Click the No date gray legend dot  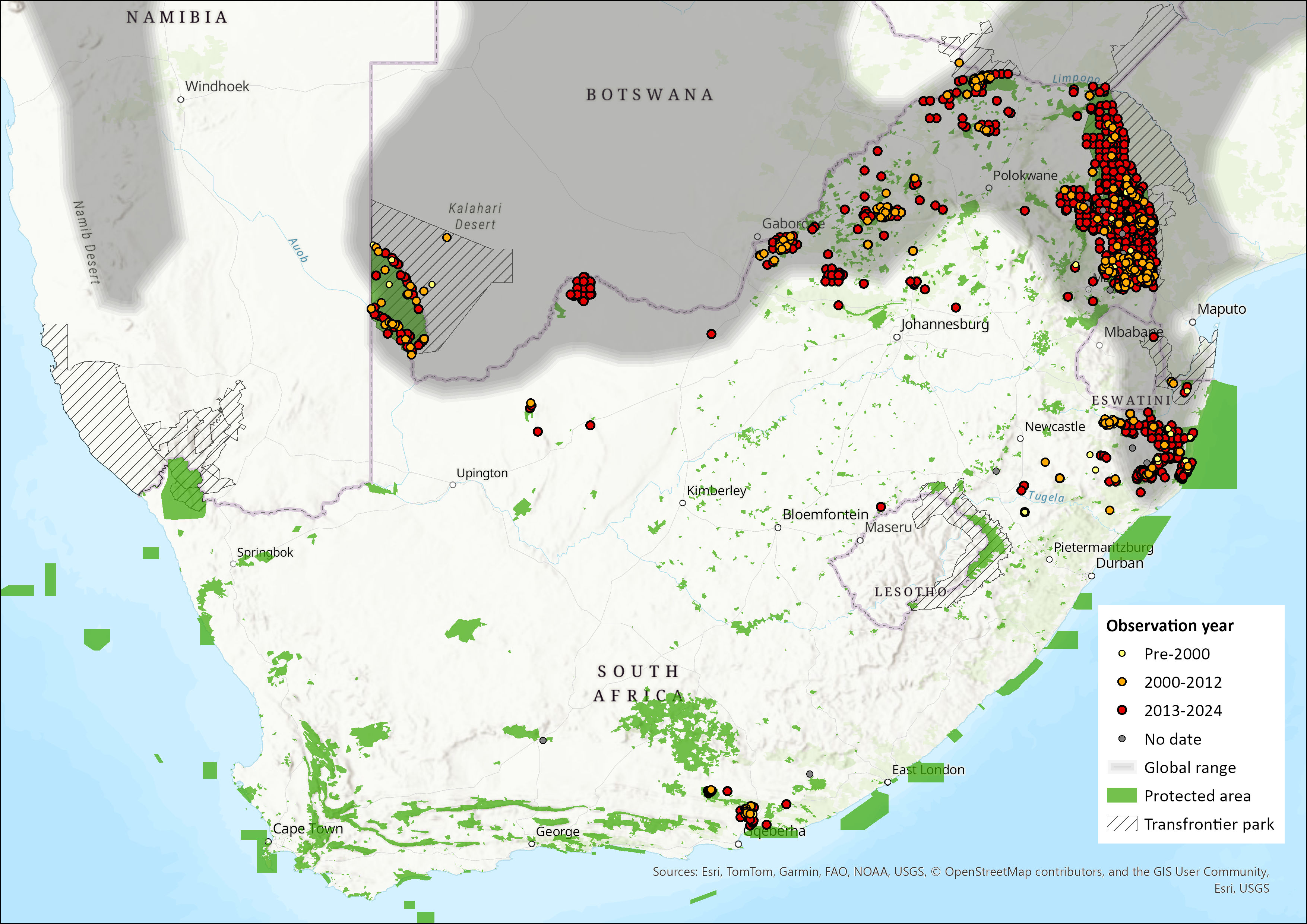point(1121,738)
